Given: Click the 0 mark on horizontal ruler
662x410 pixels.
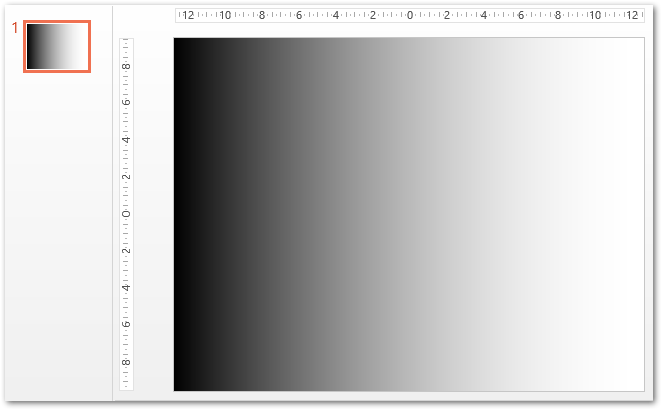Looking at the screenshot, I should coord(410,15).
